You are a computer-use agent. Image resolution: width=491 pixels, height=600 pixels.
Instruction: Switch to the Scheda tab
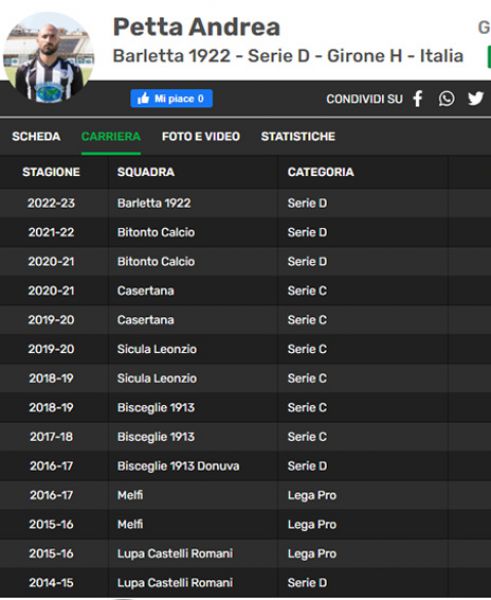click(36, 137)
